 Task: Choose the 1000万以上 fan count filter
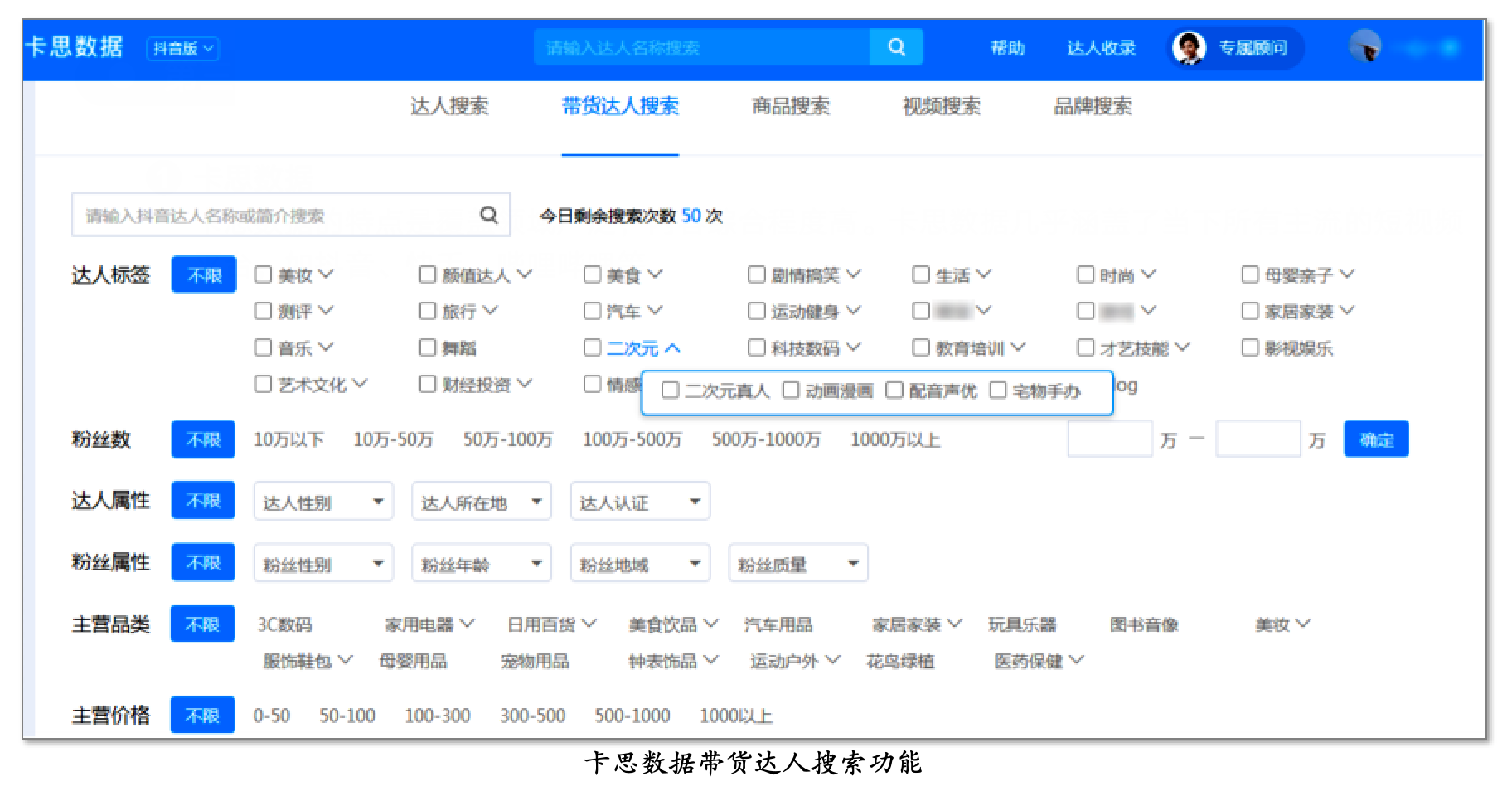pos(895,439)
